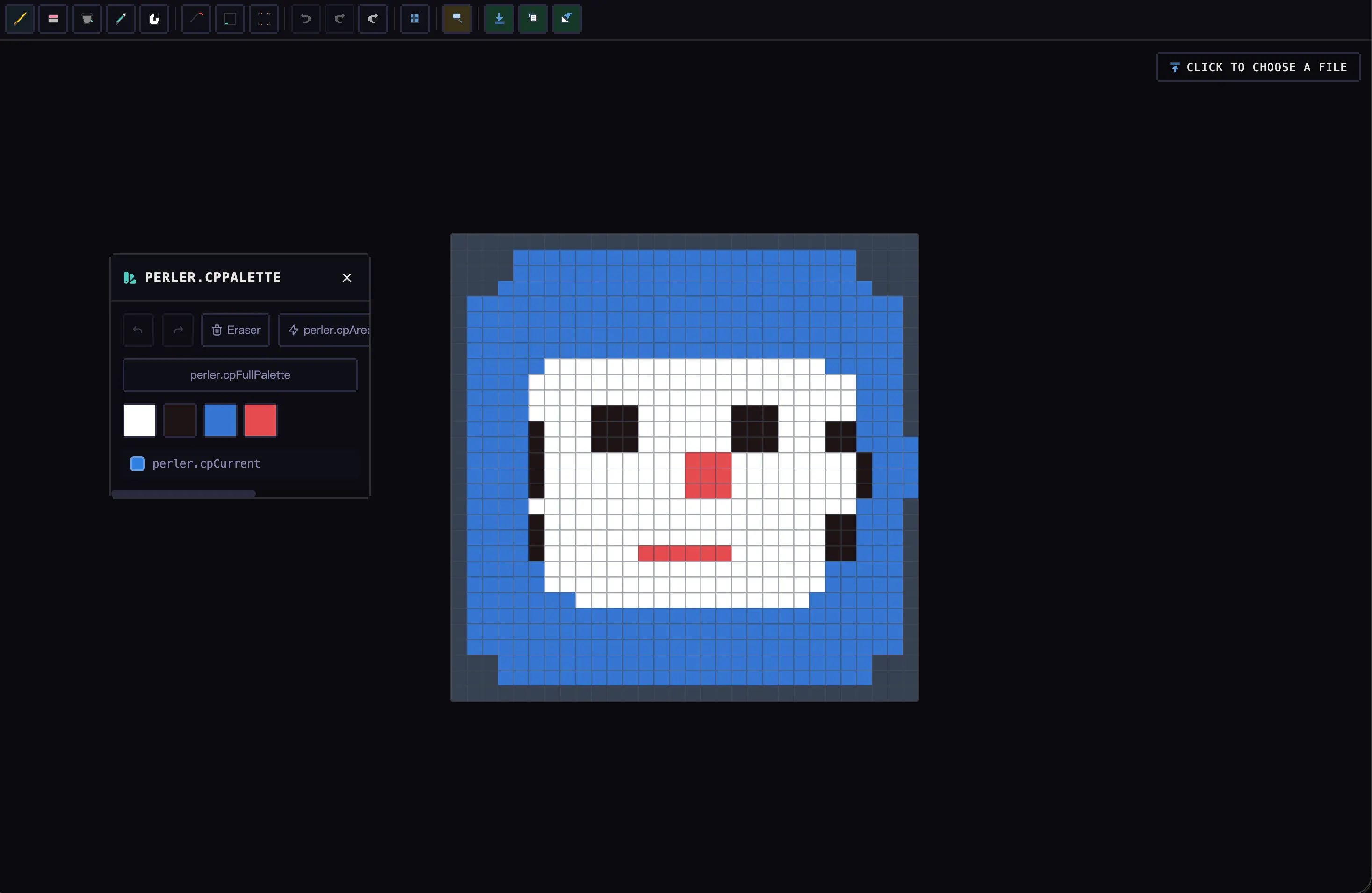Click to choose a file button
Viewport: 1372px width, 893px height.
(1258, 67)
